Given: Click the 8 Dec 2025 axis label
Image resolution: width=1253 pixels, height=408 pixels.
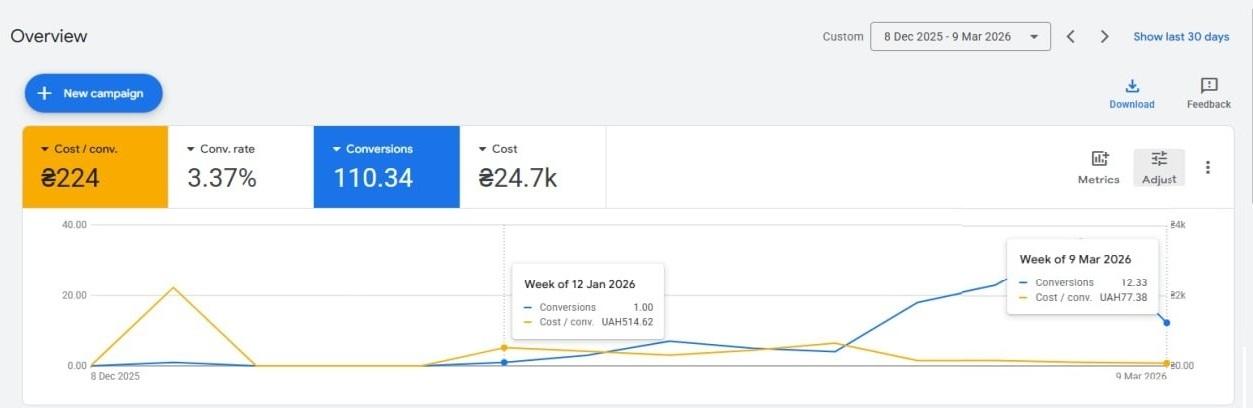Looking at the screenshot, I should tap(115, 377).
